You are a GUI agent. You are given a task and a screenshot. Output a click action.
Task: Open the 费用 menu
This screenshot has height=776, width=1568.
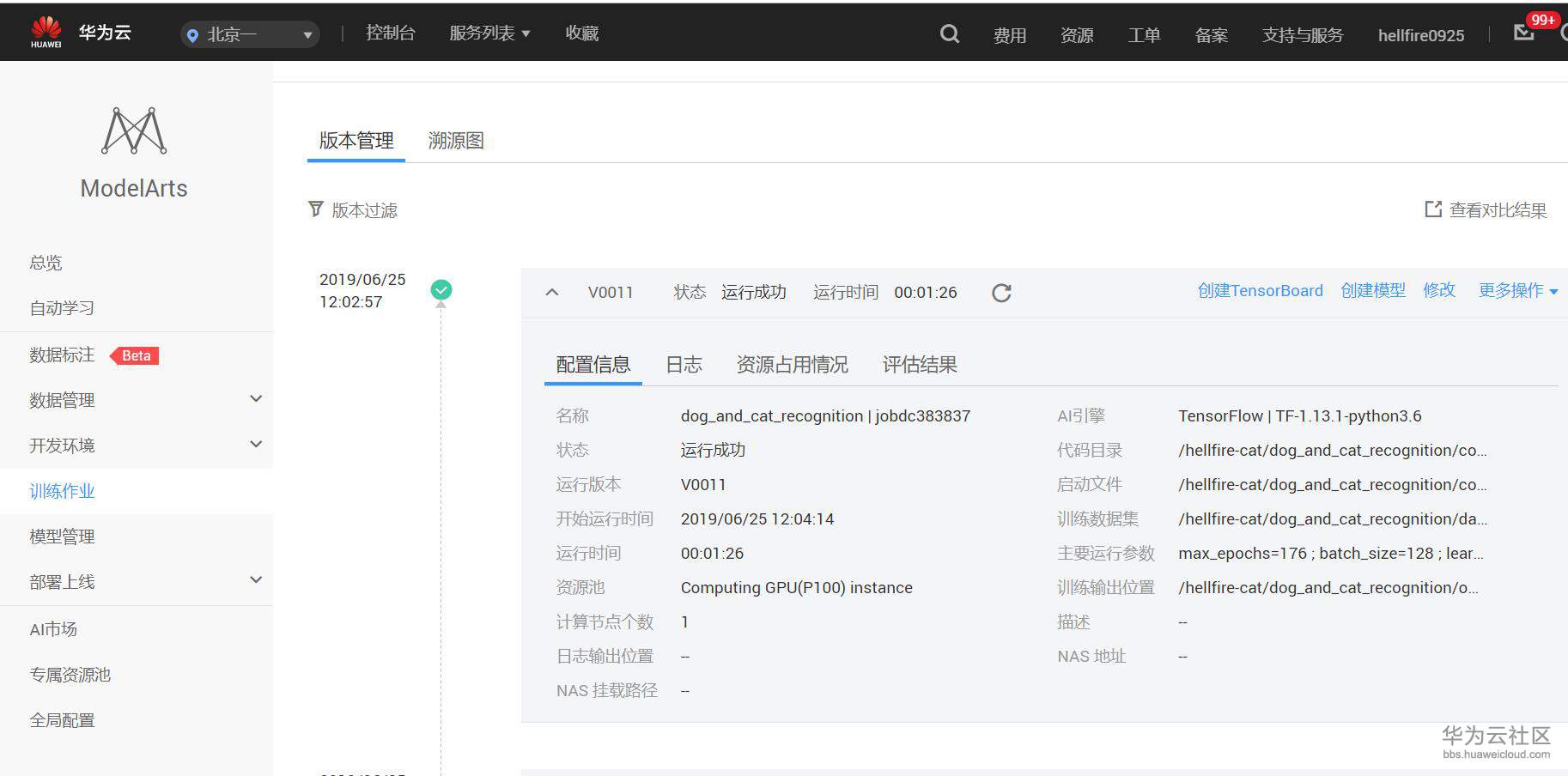pos(1010,35)
